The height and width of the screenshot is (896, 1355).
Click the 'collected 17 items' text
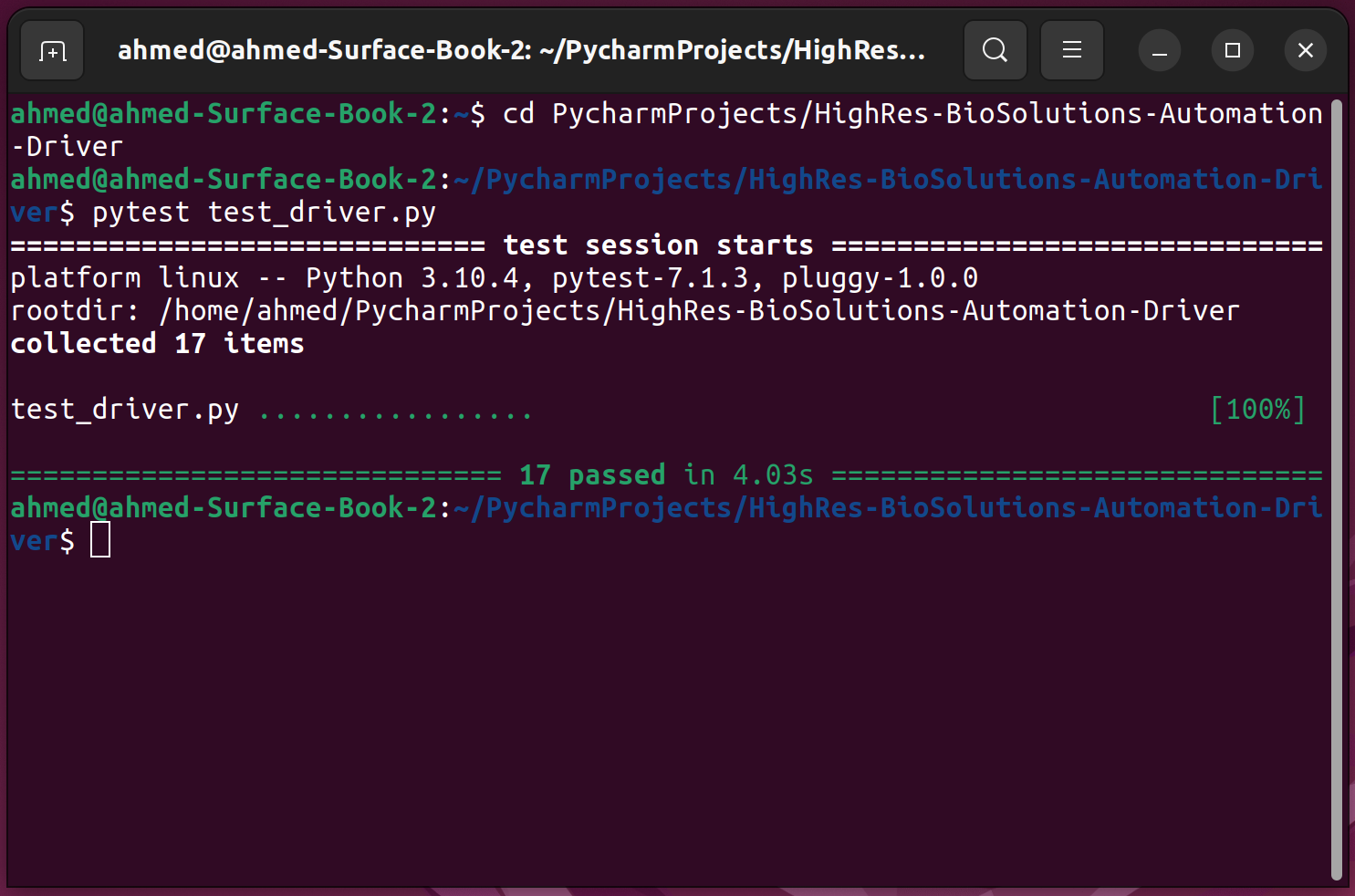point(157,344)
